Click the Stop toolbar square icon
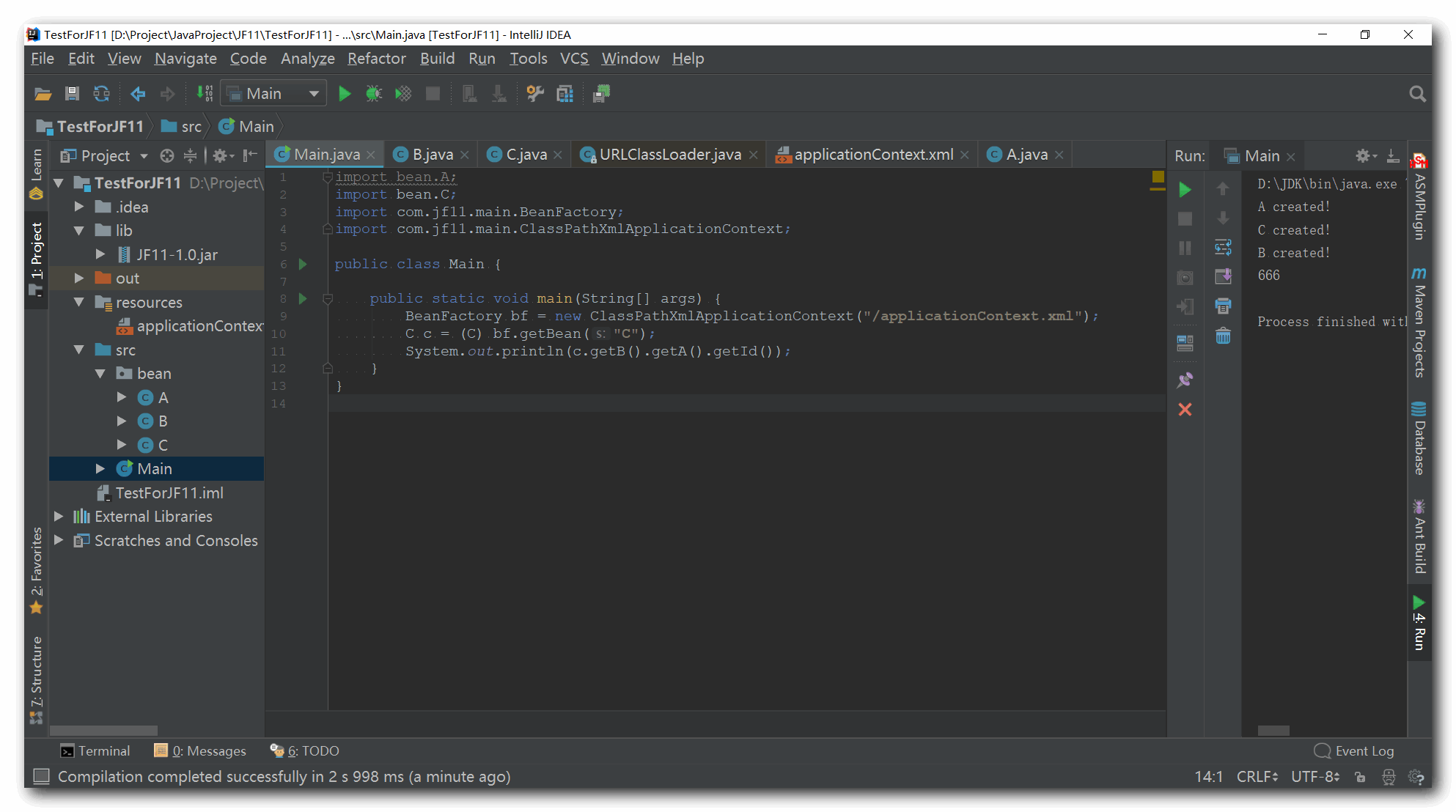 click(x=433, y=94)
